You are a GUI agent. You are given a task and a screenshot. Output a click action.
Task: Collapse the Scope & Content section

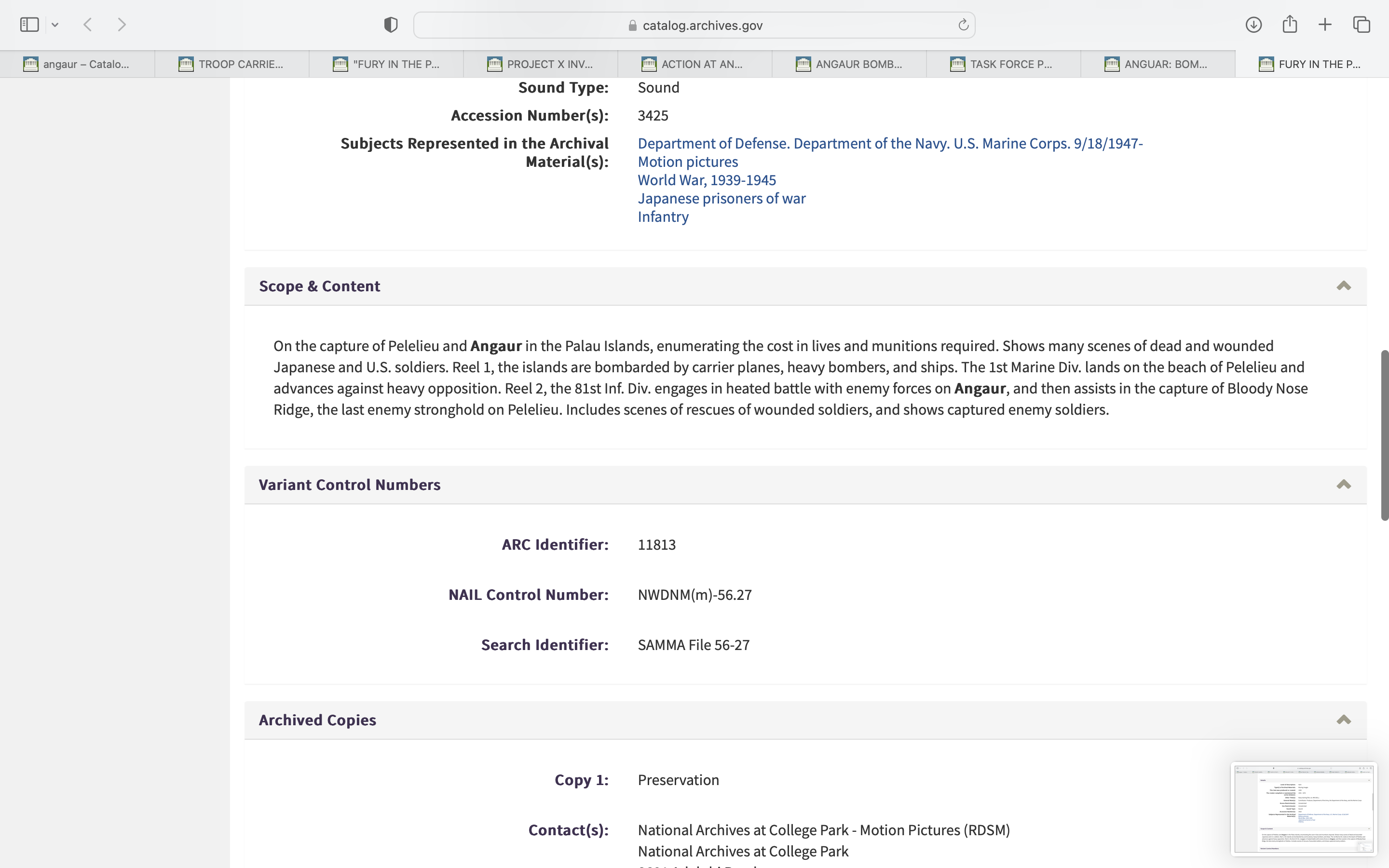point(1343,286)
